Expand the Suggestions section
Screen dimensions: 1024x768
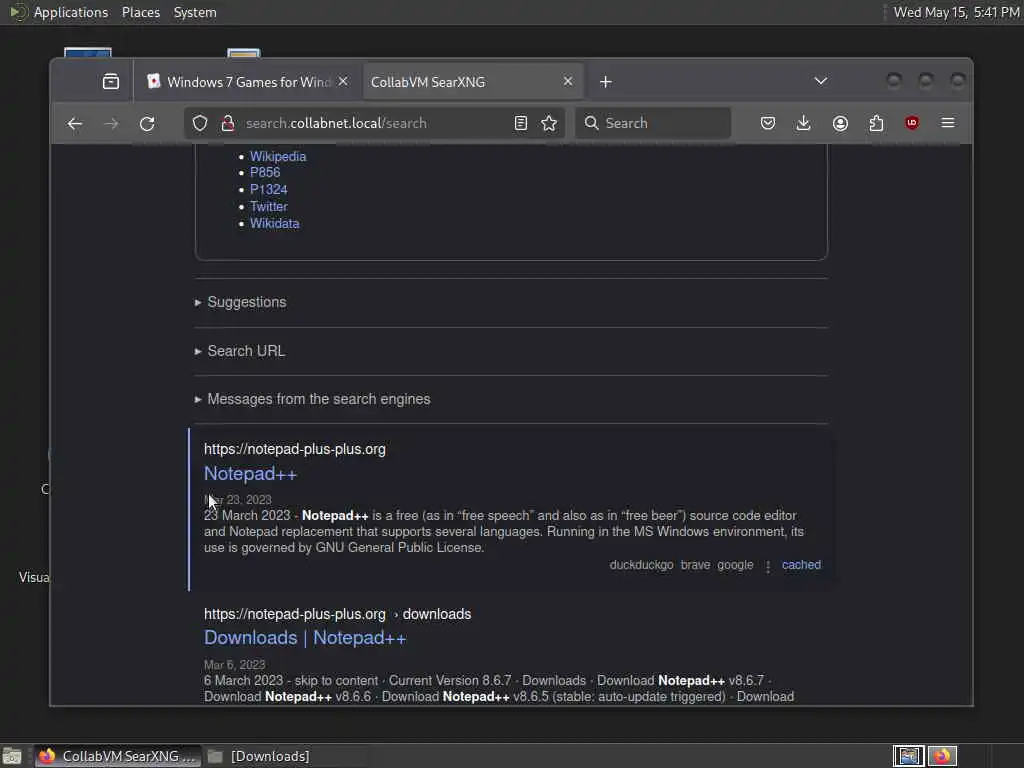[241, 302]
